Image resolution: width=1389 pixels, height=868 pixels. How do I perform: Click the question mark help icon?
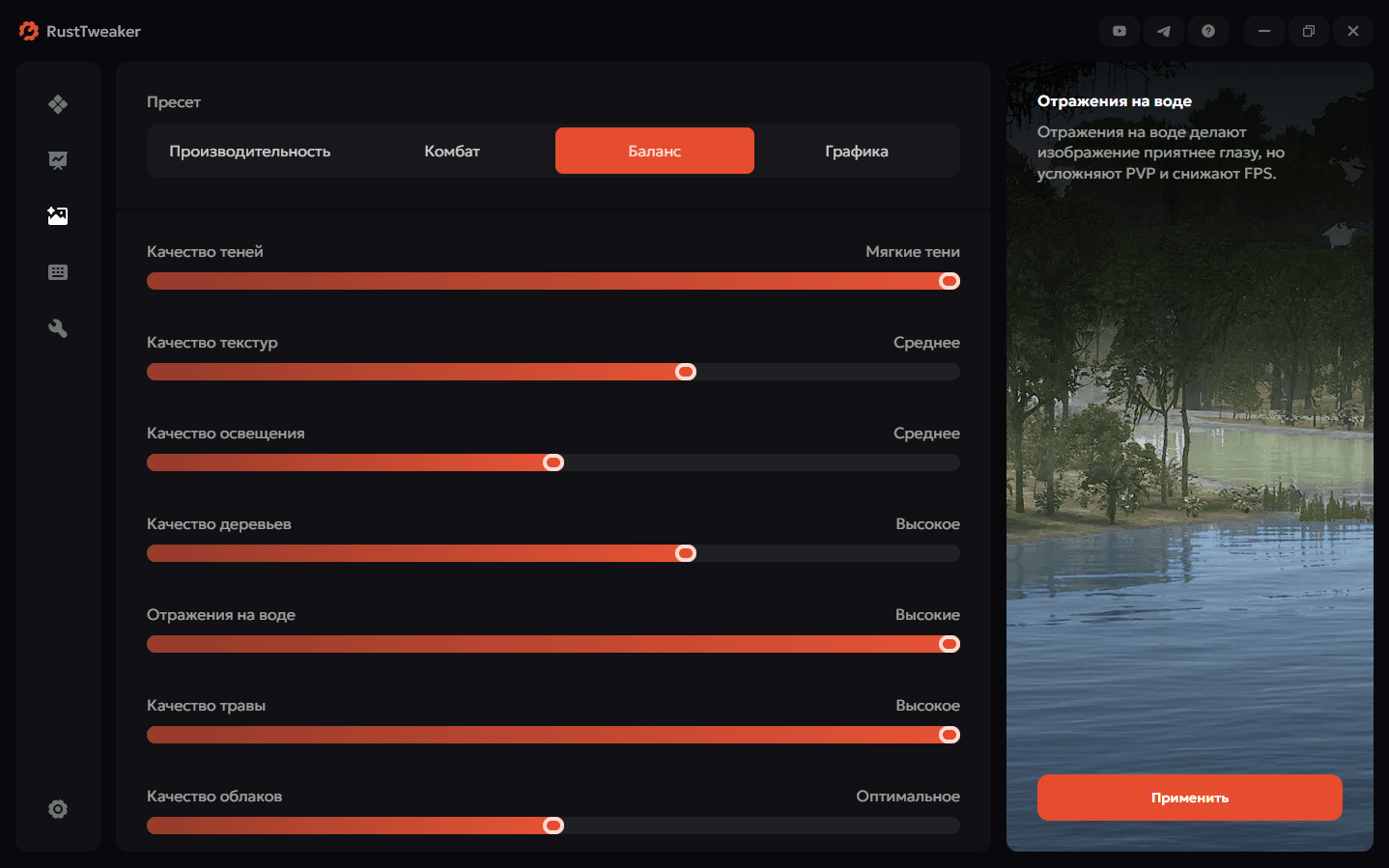pos(1207,31)
